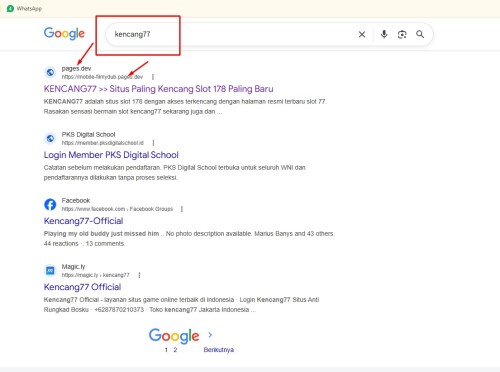Screen dimensions: 500x372
Task: Click the Facebook result favicon
Action: (x=50, y=204)
